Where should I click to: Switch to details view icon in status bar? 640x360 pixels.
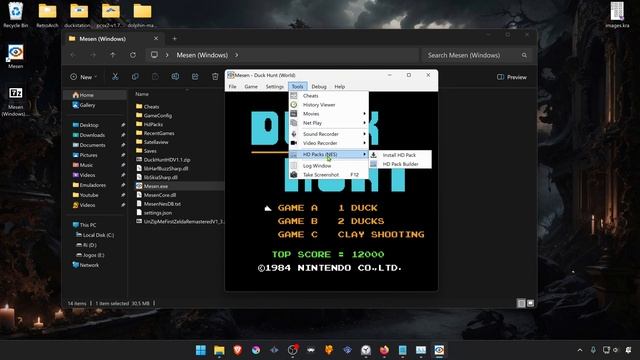pyautogui.click(x=521, y=303)
